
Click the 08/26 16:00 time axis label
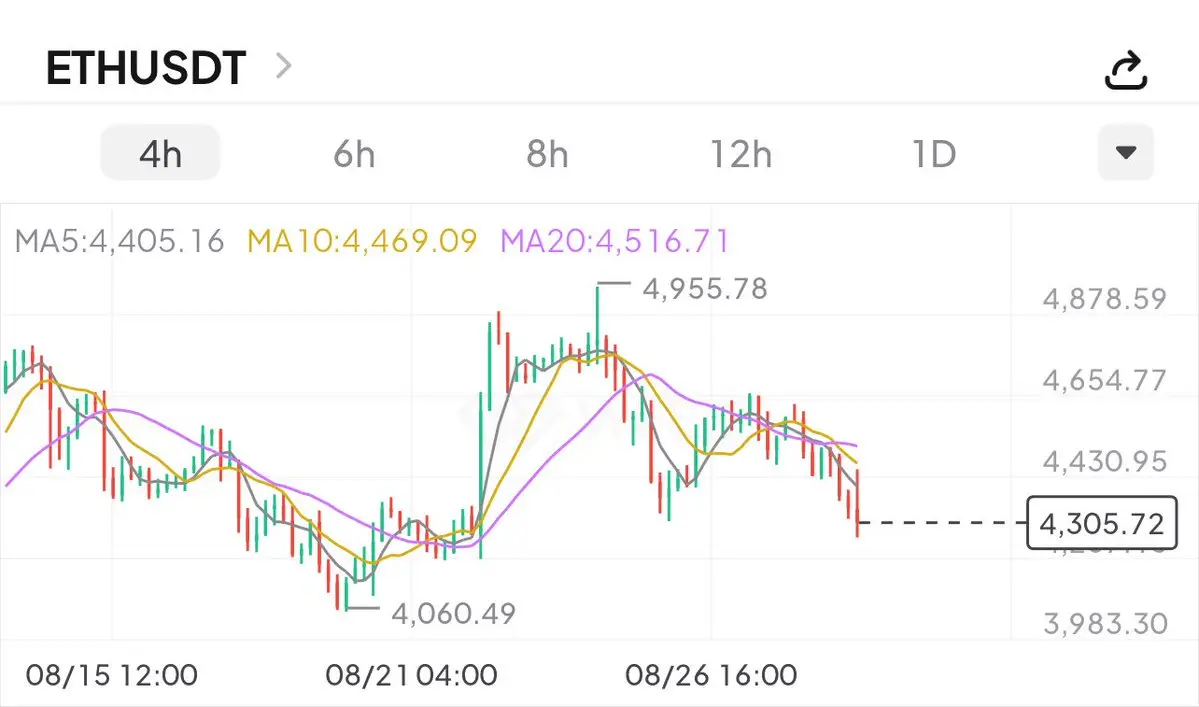point(711,676)
